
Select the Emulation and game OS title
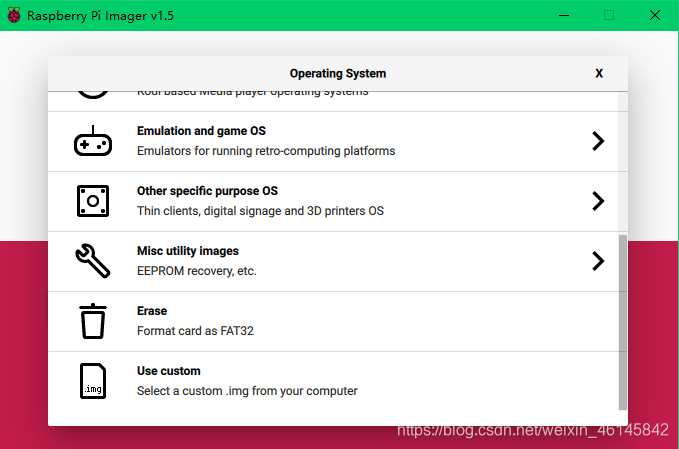(201, 131)
